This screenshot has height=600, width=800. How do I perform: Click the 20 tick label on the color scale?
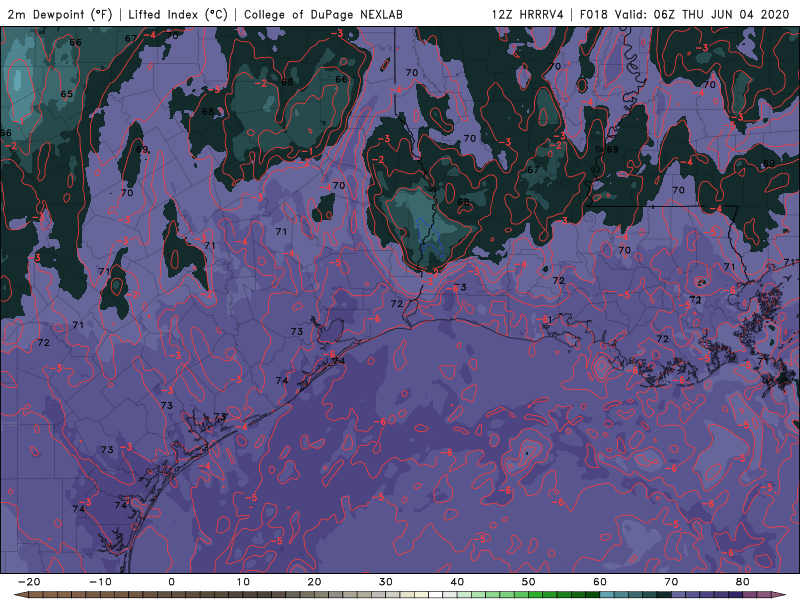pos(314,582)
